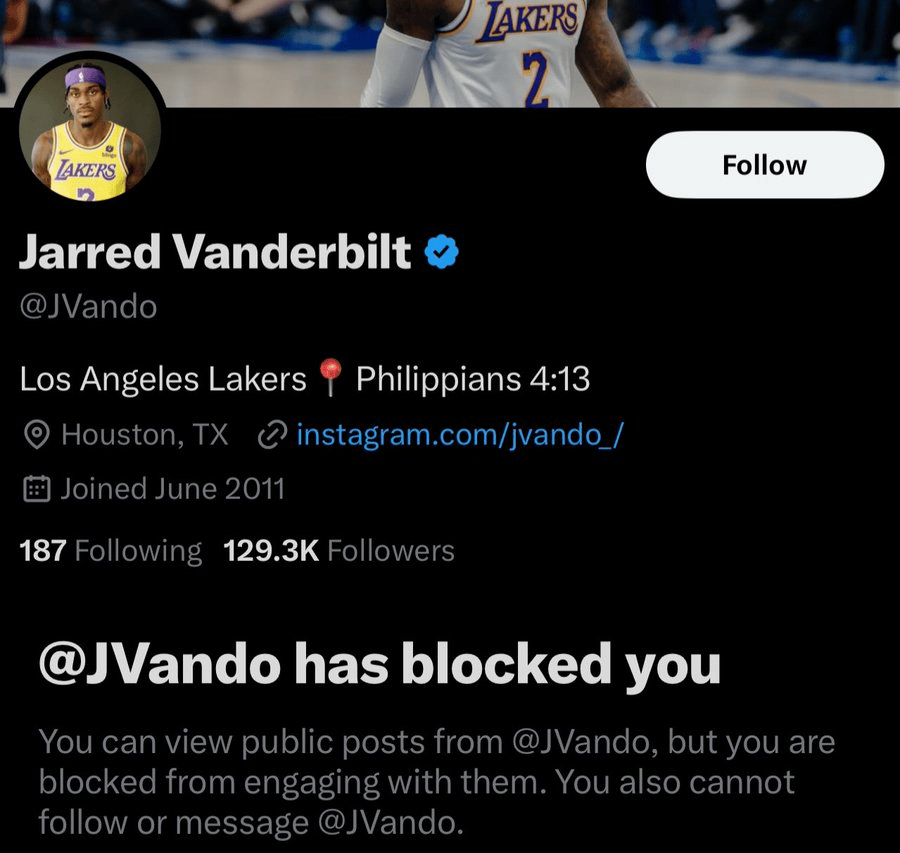This screenshot has width=900, height=853.
Task: Click the blue verified checkmark badge
Action: [441, 251]
